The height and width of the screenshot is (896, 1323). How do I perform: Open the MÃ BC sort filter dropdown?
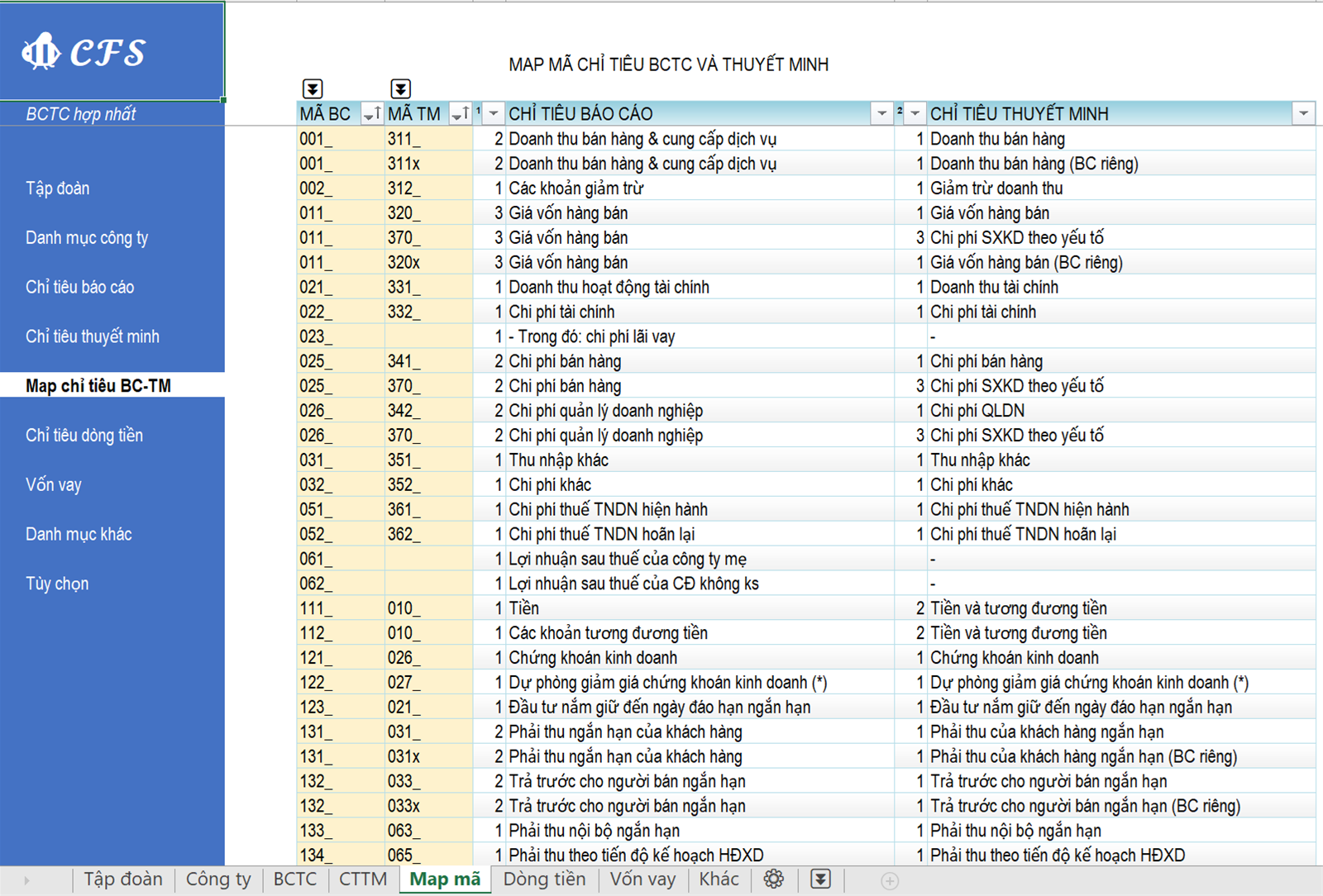click(372, 114)
